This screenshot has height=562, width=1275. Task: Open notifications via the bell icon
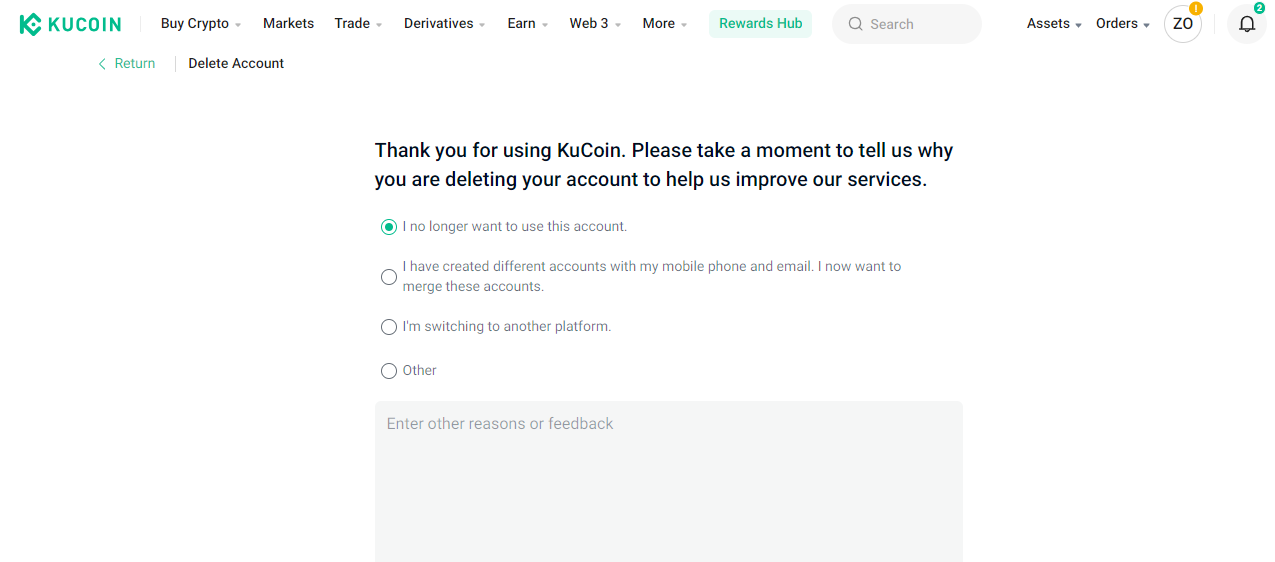point(1247,24)
